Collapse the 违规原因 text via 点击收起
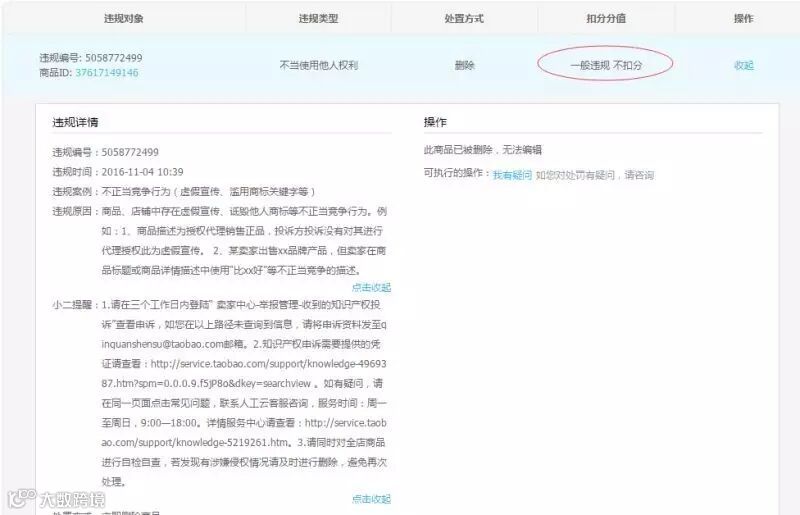 (371, 287)
